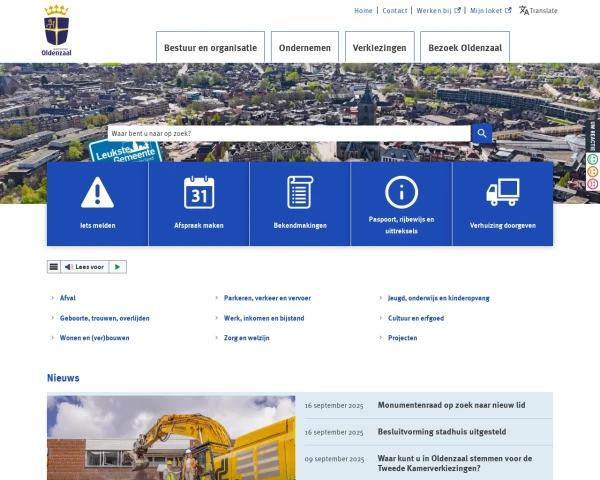Click the document scroll icon for Bekendmakingen
This screenshot has width=600, height=480.
(300, 192)
